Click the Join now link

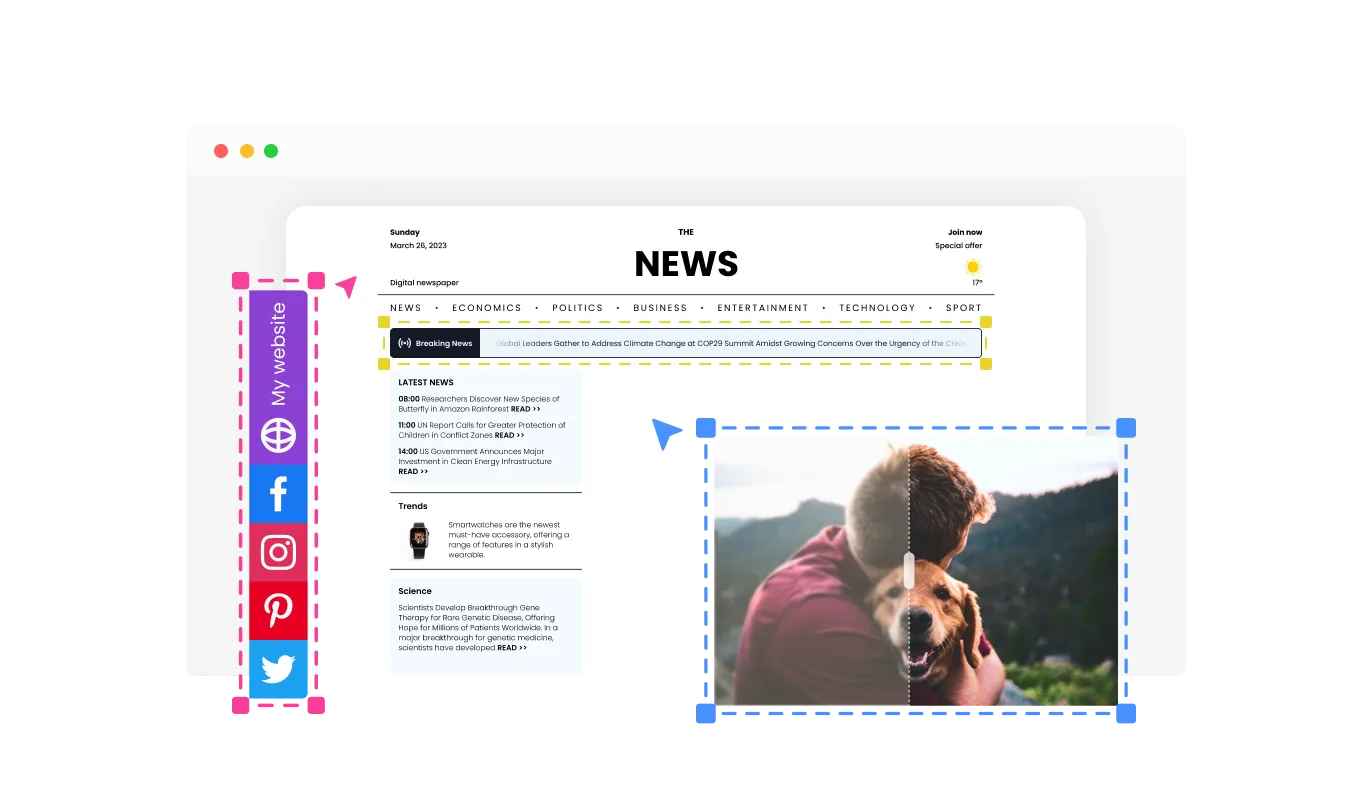pos(964,232)
